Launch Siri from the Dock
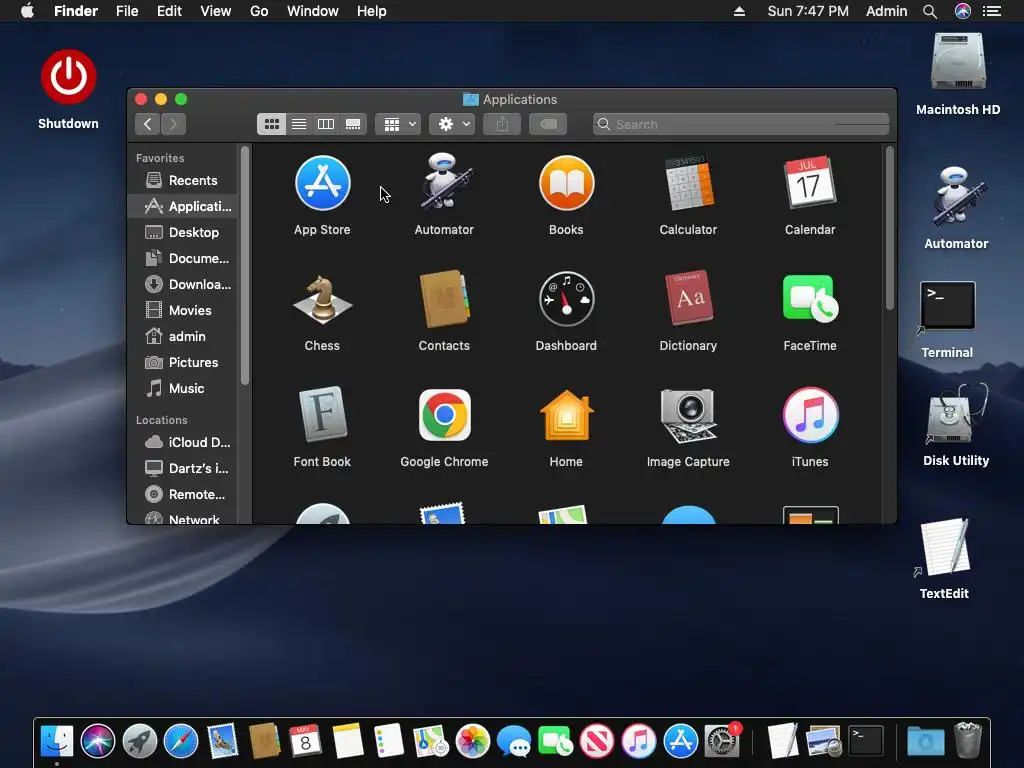The width and height of the screenshot is (1024, 768). [x=98, y=741]
